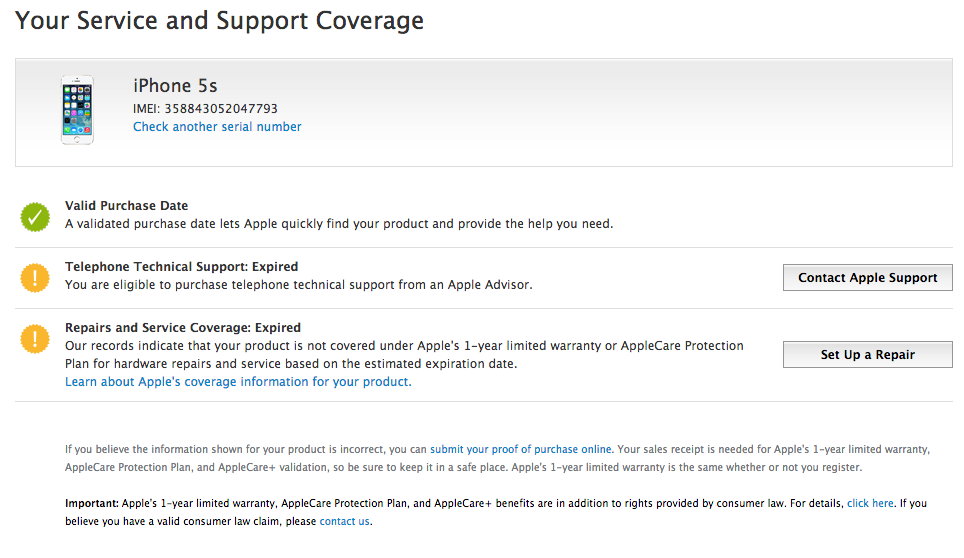Click the telephone technical support eligibility text
Image resolution: width=964 pixels, height=558 pixels.
coord(299,285)
